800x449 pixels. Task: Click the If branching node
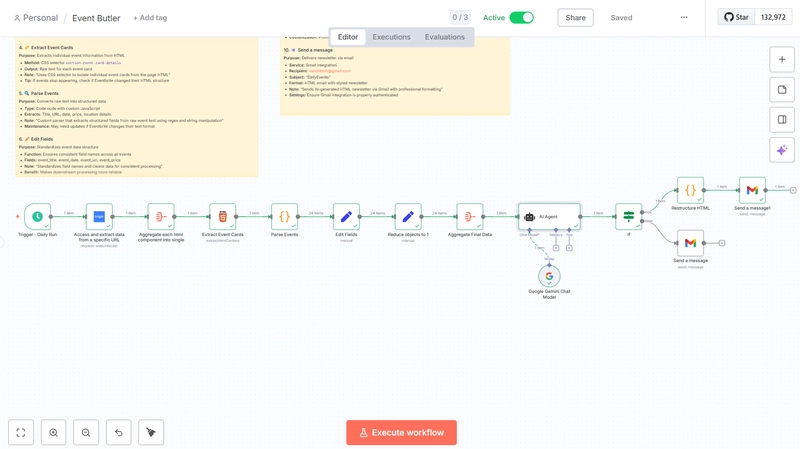(x=628, y=216)
